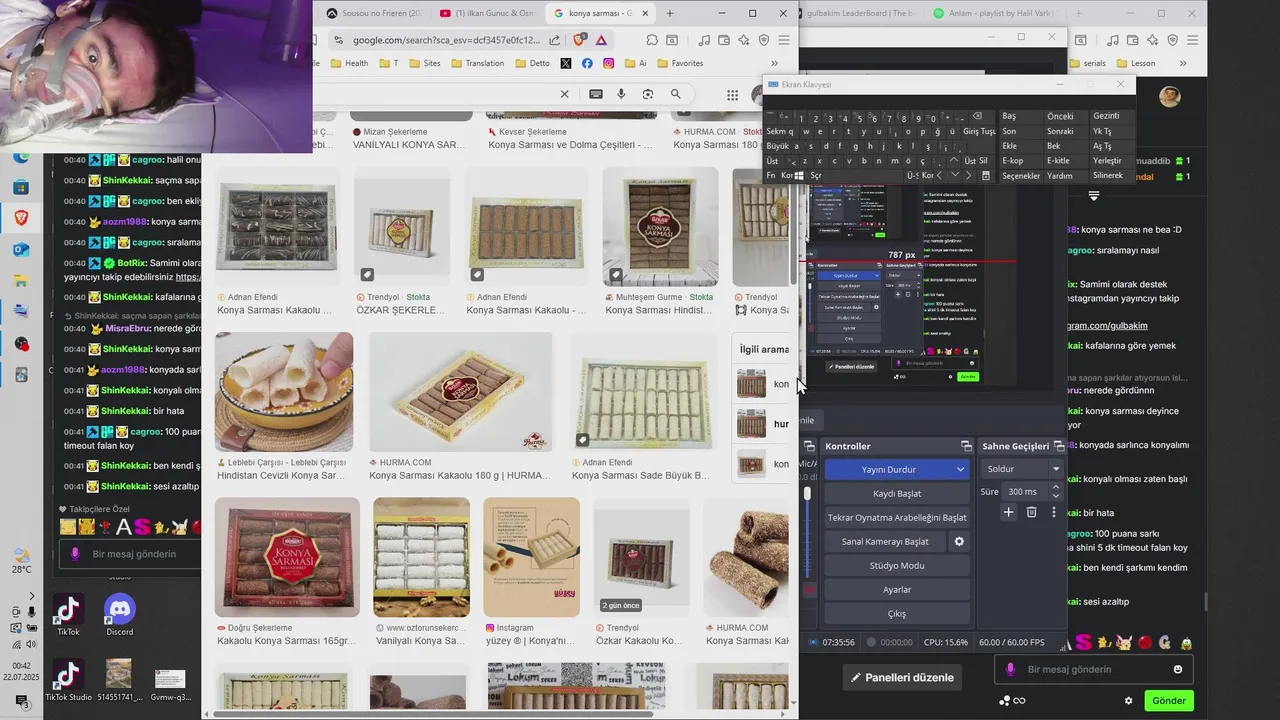Toggle the Fn key on on-screen keyboard
The width and height of the screenshot is (1280, 720).
(771, 175)
